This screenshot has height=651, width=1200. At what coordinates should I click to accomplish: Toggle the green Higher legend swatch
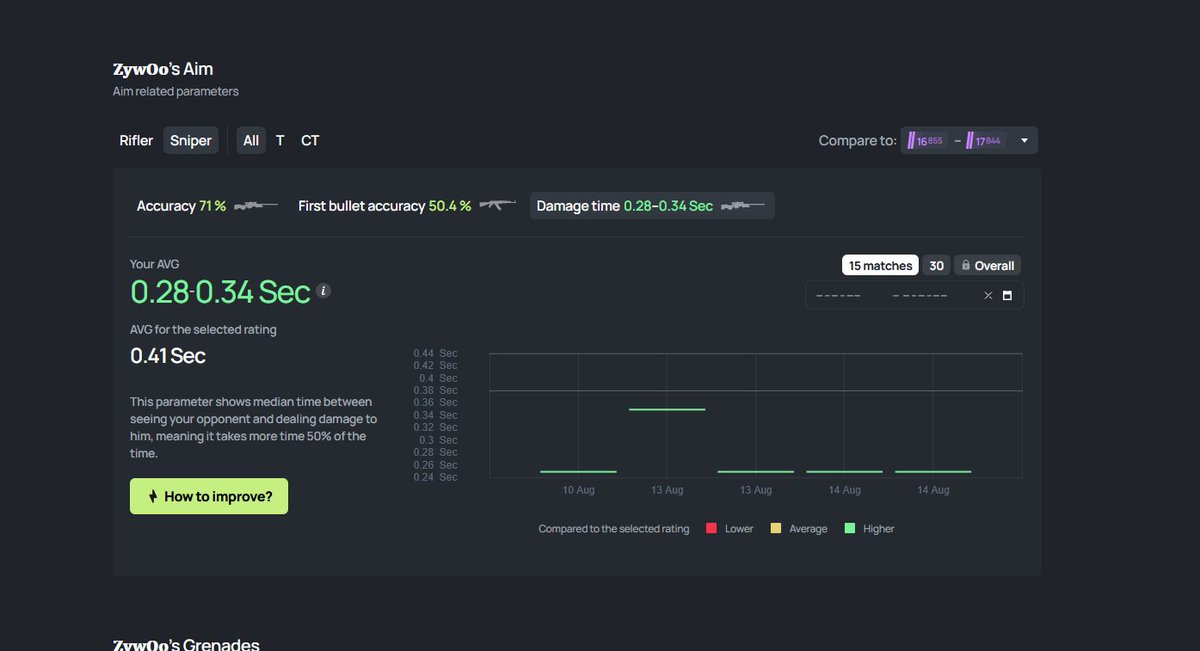click(850, 528)
